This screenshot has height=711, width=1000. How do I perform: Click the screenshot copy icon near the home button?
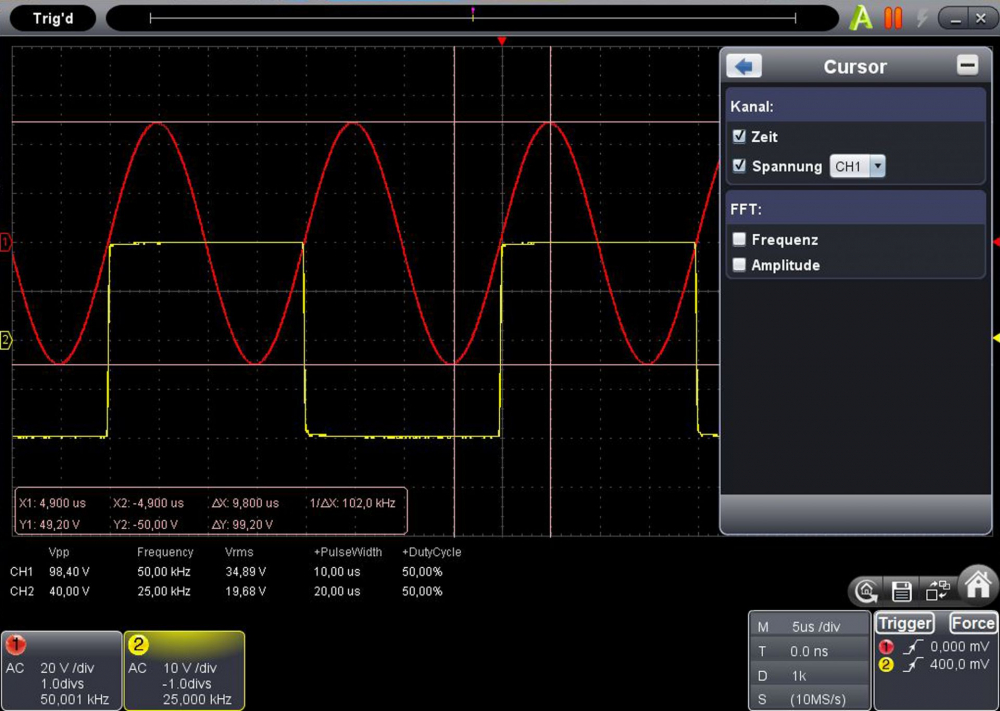(x=933, y=591)
